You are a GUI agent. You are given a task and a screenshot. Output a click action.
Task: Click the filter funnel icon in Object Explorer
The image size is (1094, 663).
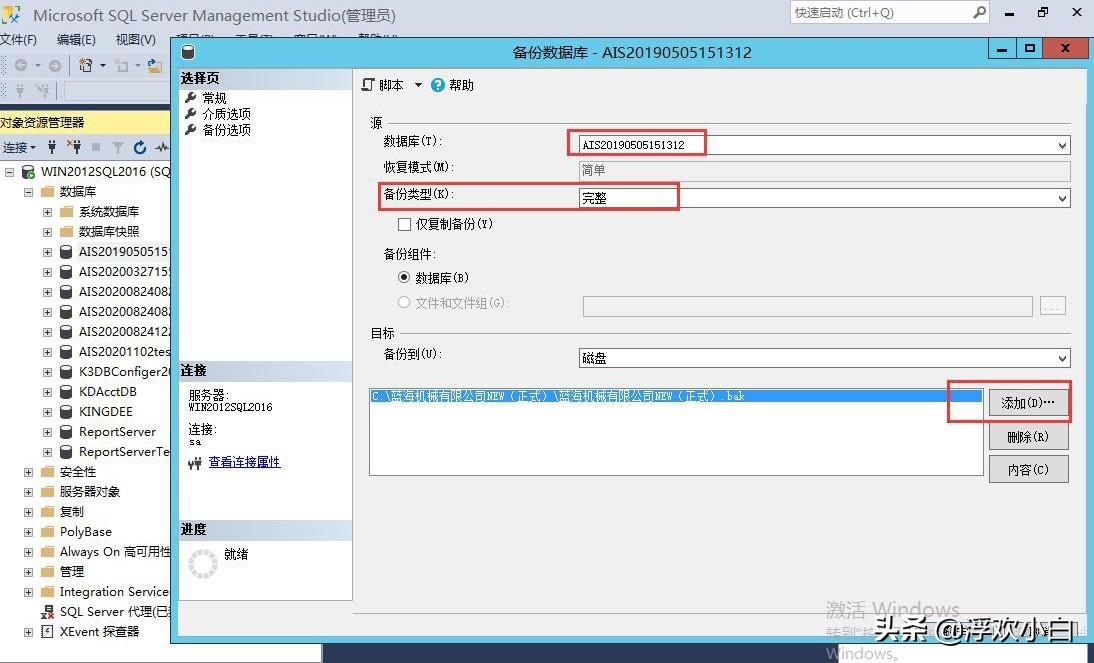point(118,147)
